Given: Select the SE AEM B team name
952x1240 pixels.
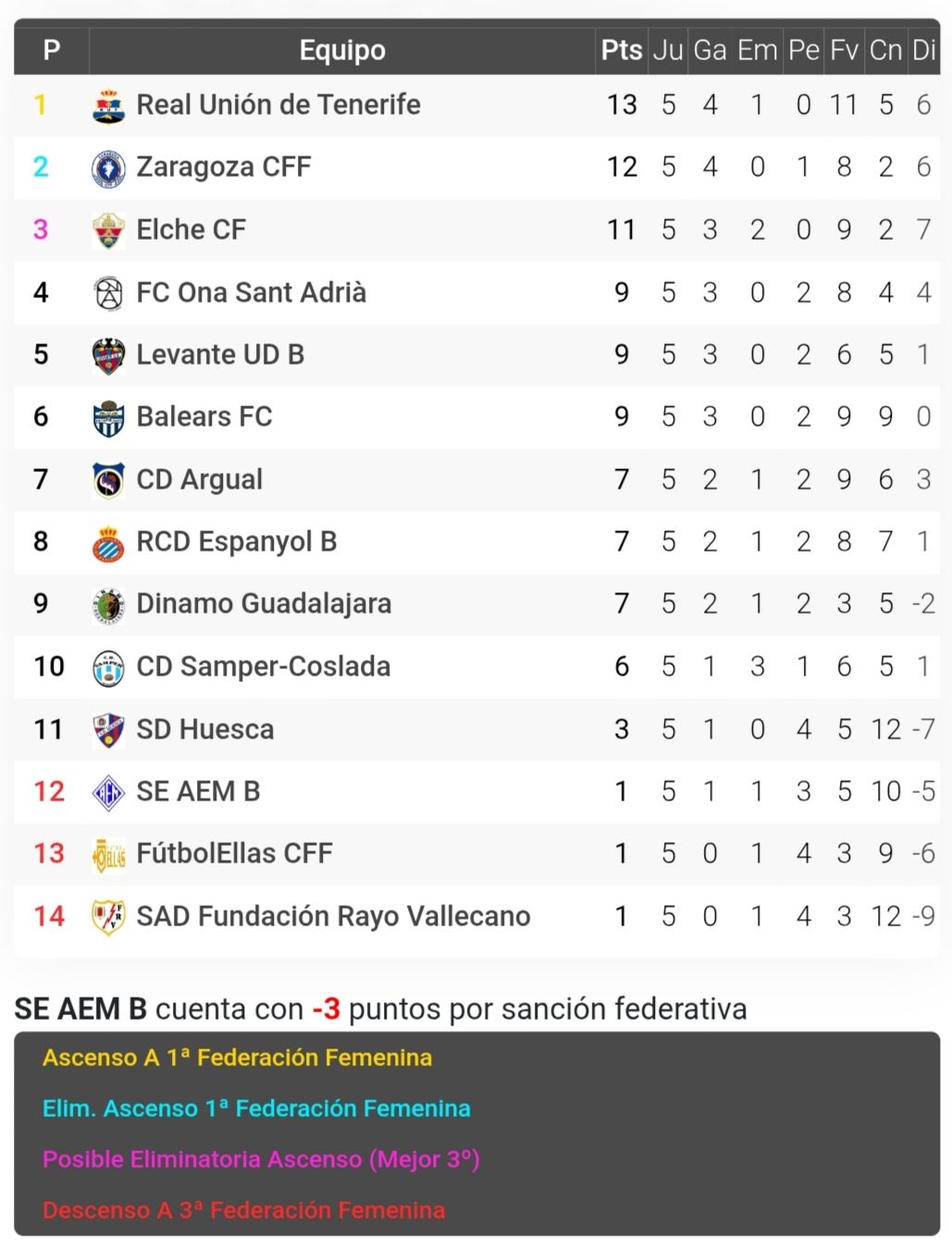Looking at the screenshot, I should point(198,792).
